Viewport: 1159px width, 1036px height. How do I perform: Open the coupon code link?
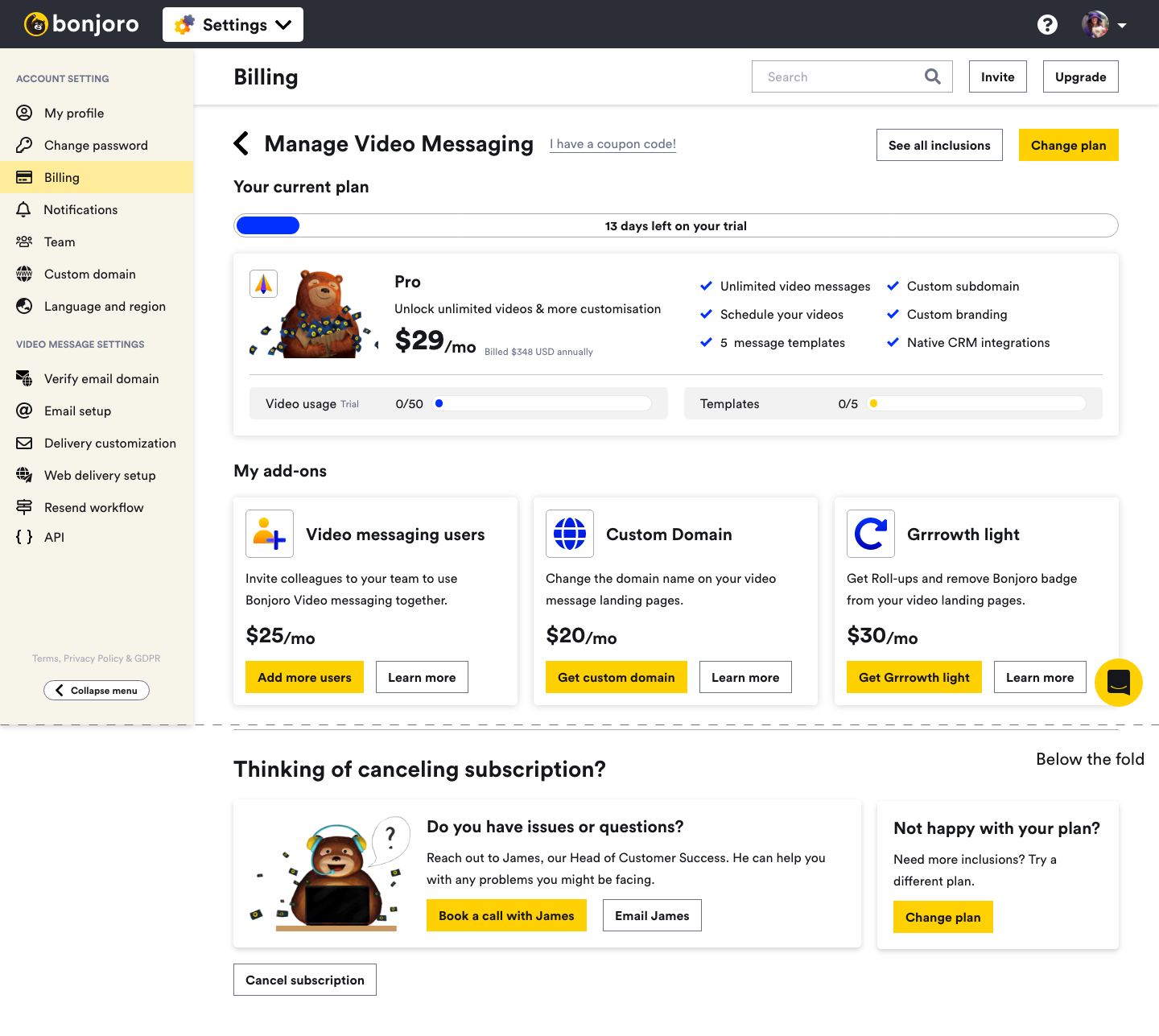(x=613, y=144)
